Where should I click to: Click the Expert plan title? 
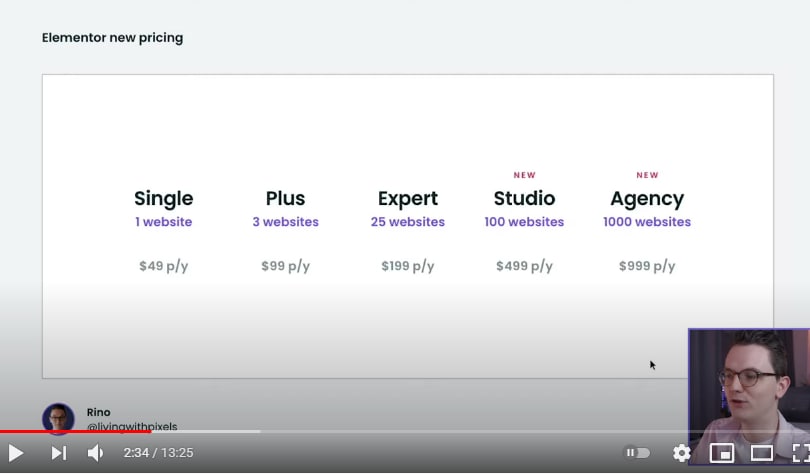[x=408, y=199]
